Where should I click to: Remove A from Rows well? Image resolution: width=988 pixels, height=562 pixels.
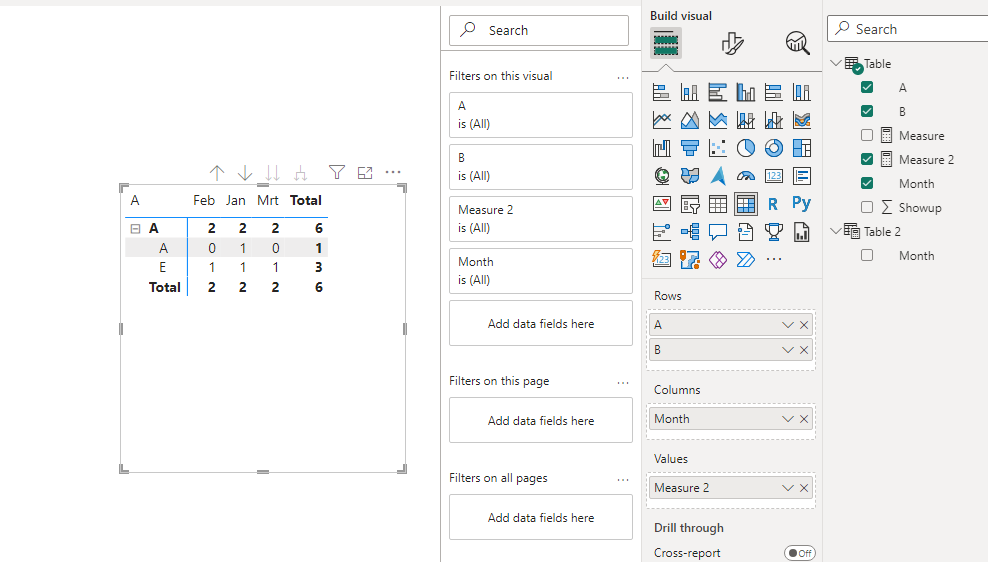pyautogui.click(x=804, y=325)
